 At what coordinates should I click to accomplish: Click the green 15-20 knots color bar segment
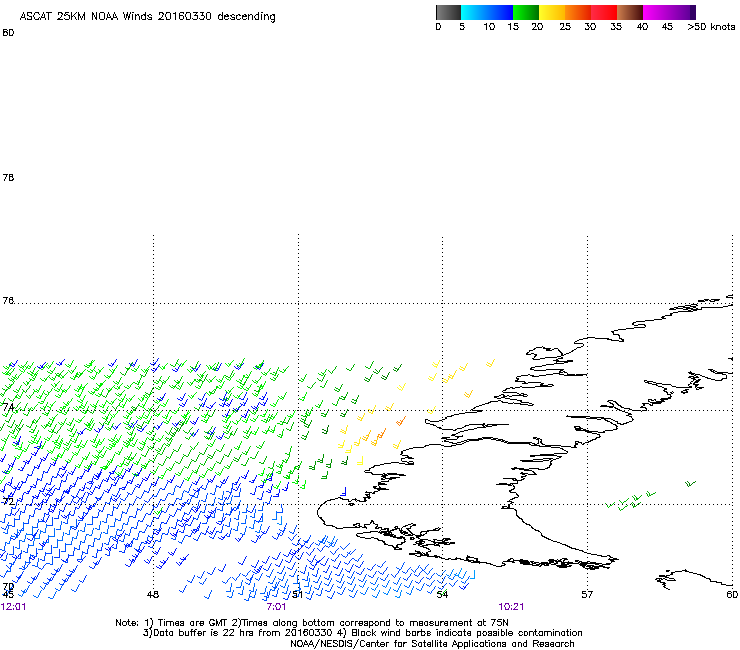tap(526, 12)
